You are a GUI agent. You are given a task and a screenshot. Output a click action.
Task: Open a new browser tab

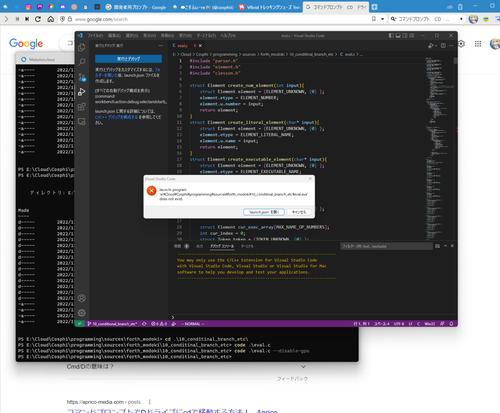pyautogui.click(x=374, y=7)
